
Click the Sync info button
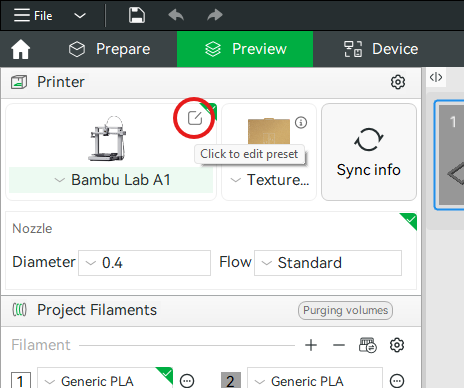369,152
